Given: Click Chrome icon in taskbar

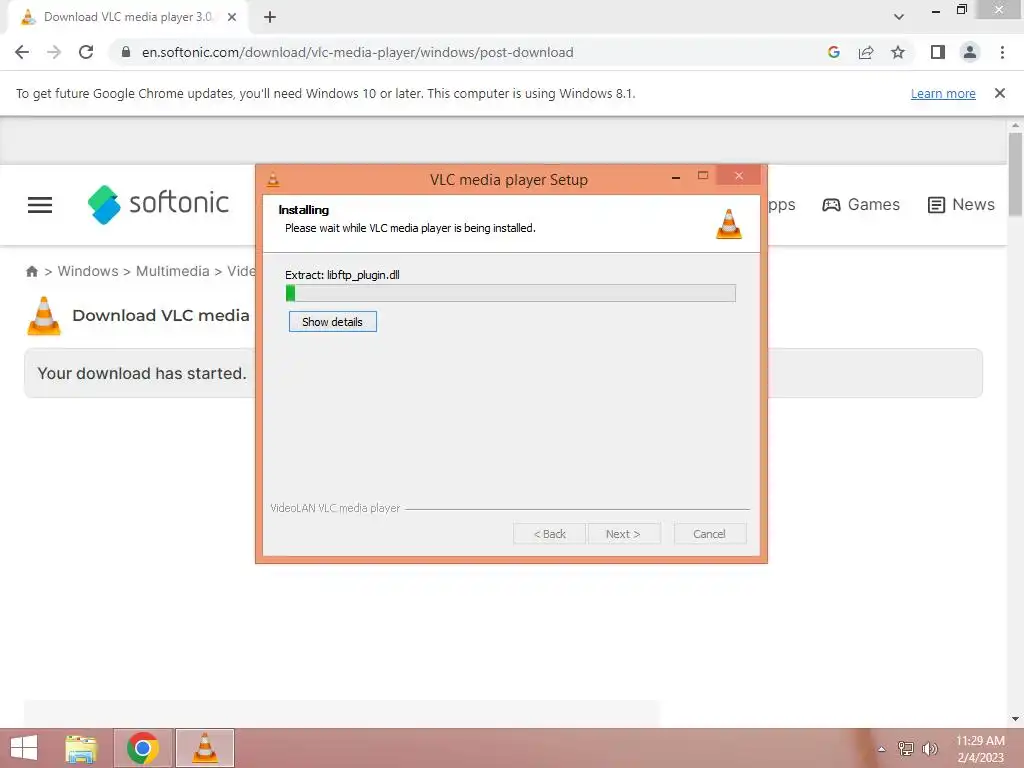Looking at the screenshot, I should click(x=143, y=748).
